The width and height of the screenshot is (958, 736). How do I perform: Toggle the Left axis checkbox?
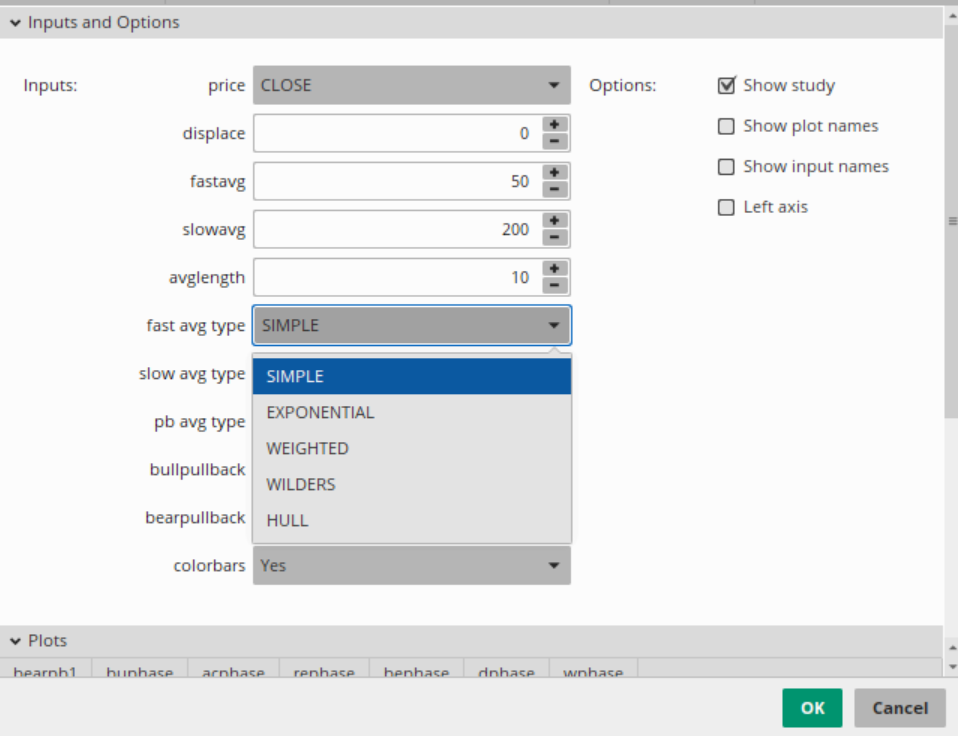727,208
